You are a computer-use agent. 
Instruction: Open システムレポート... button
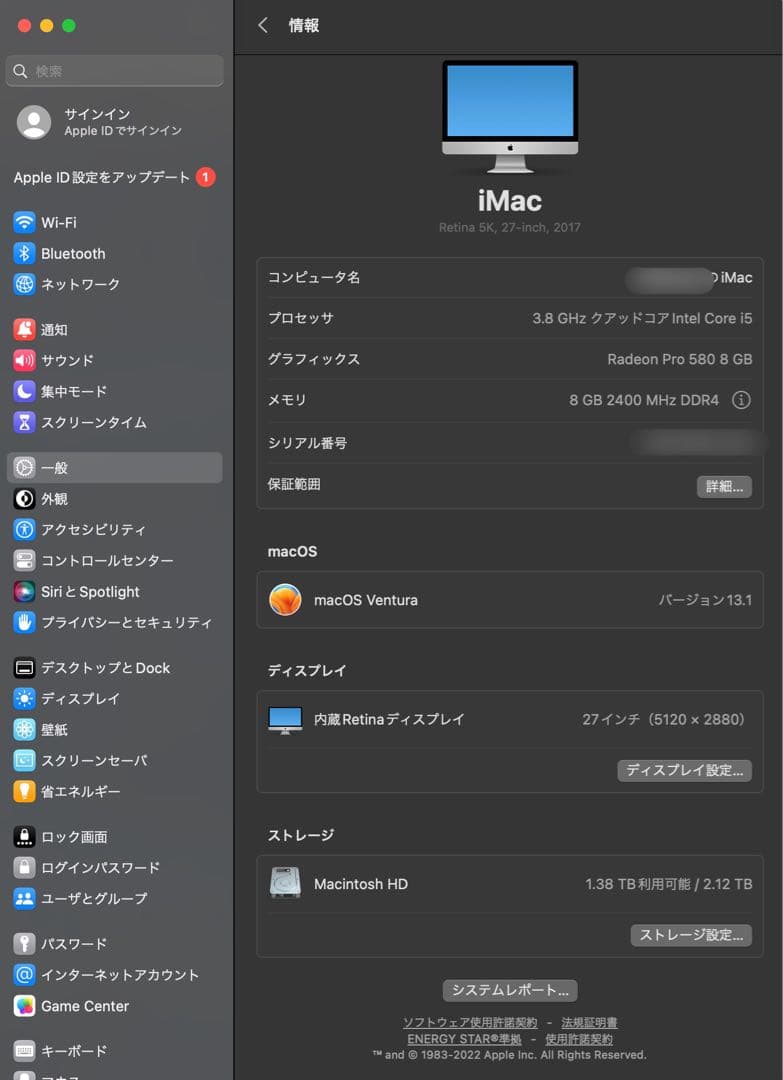tap(510, 990)
